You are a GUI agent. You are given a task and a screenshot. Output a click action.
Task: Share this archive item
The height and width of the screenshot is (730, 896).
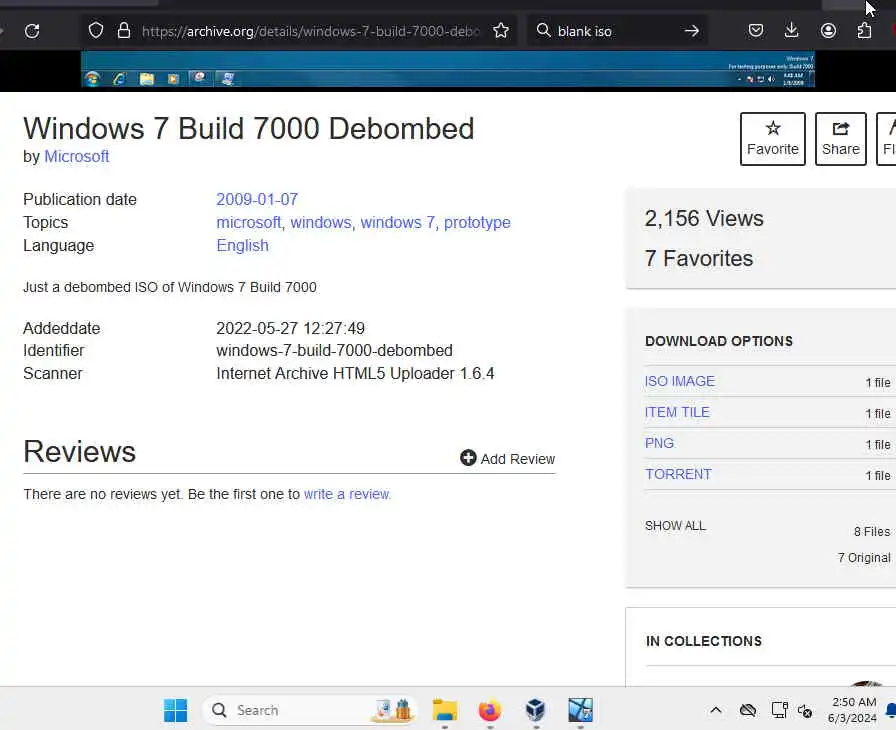tap(841, 139)
